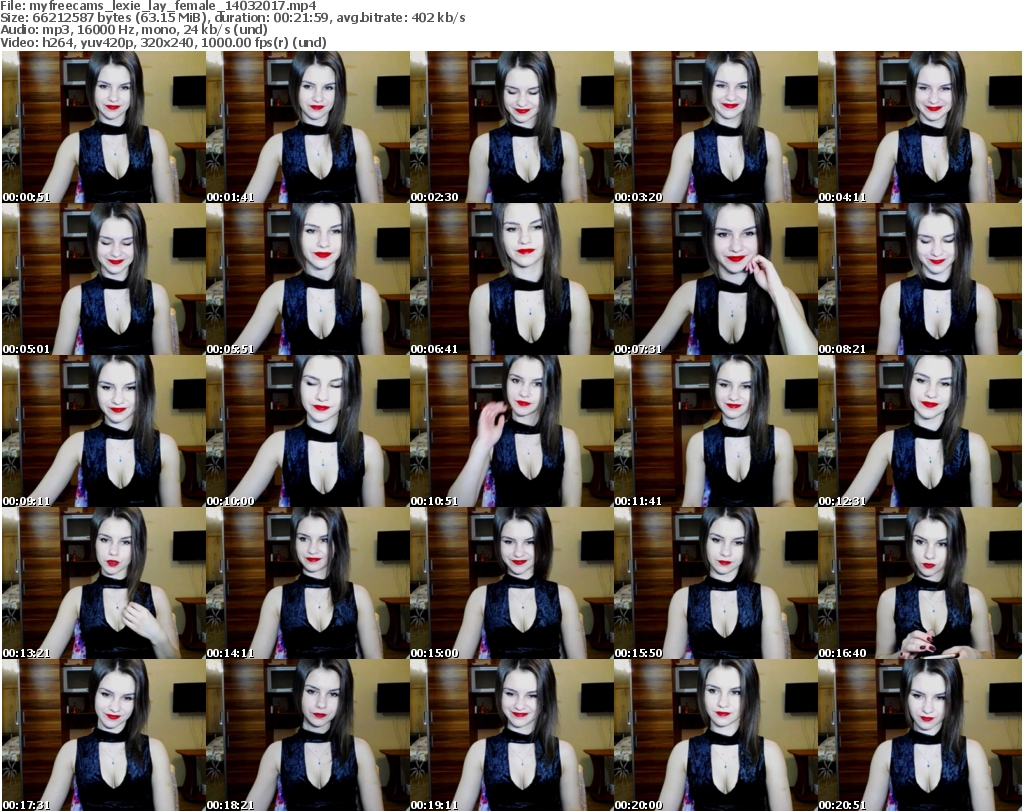Open the frame thumbnail stamped 00:06:41
Viewport: 1024px width, 811px height.
point(511,279)
